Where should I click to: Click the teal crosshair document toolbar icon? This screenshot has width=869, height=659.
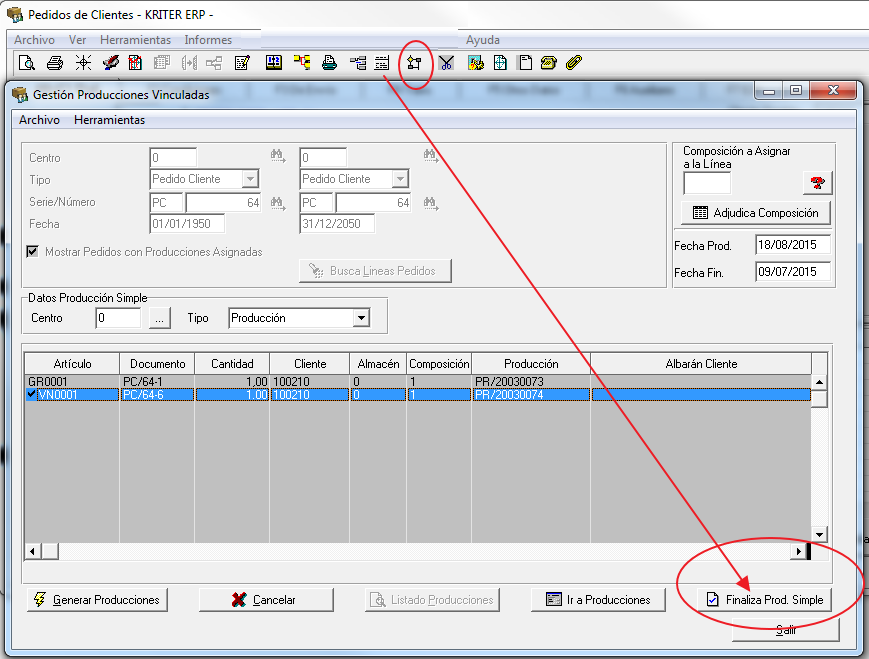click(500, 63)
